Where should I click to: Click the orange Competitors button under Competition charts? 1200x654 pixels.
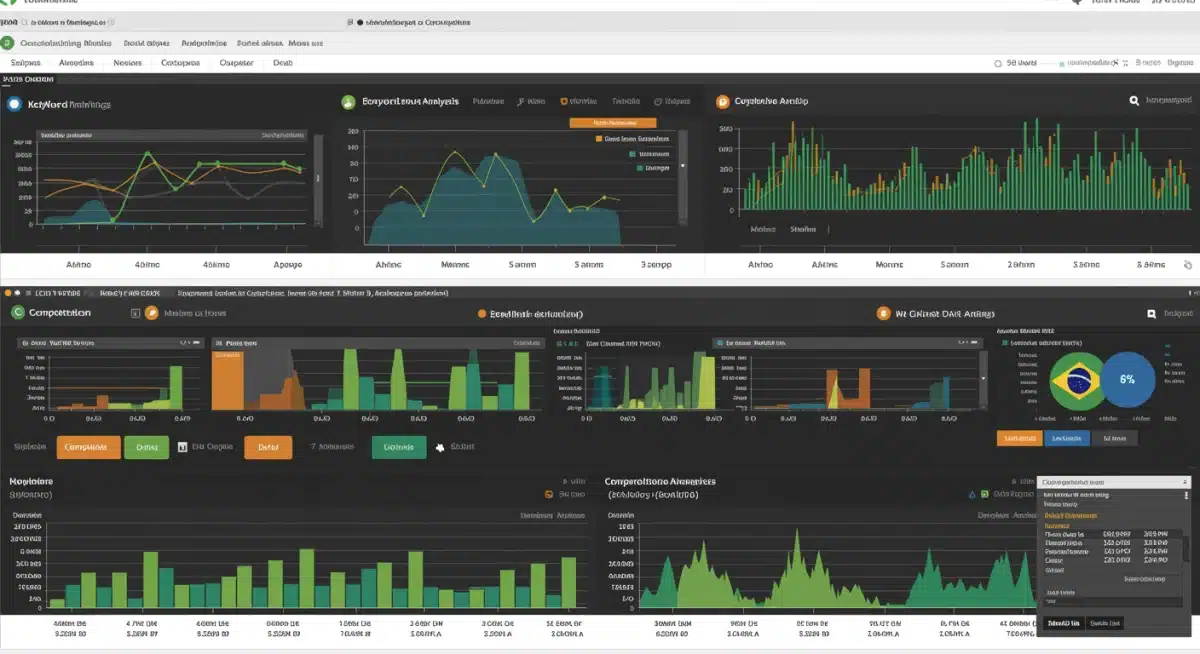88,447
